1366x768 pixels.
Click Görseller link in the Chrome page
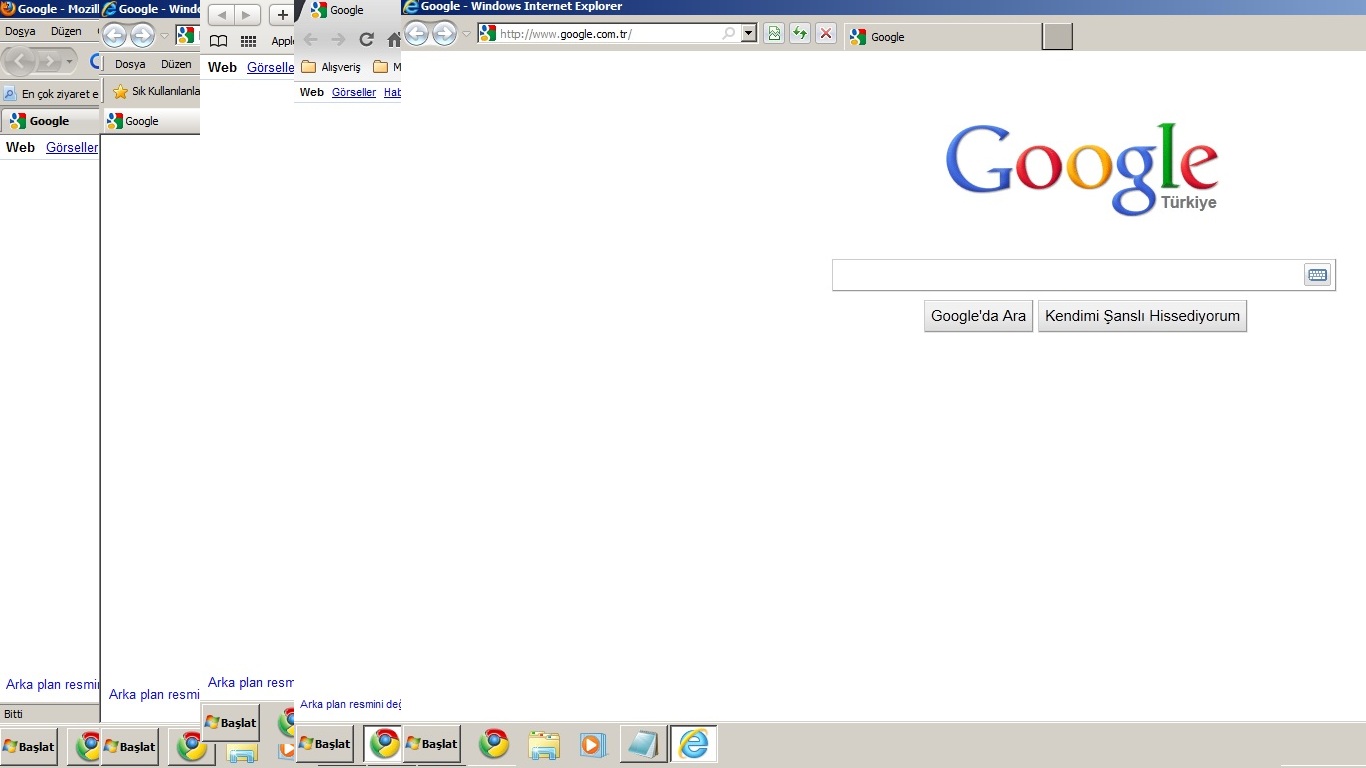354,92
